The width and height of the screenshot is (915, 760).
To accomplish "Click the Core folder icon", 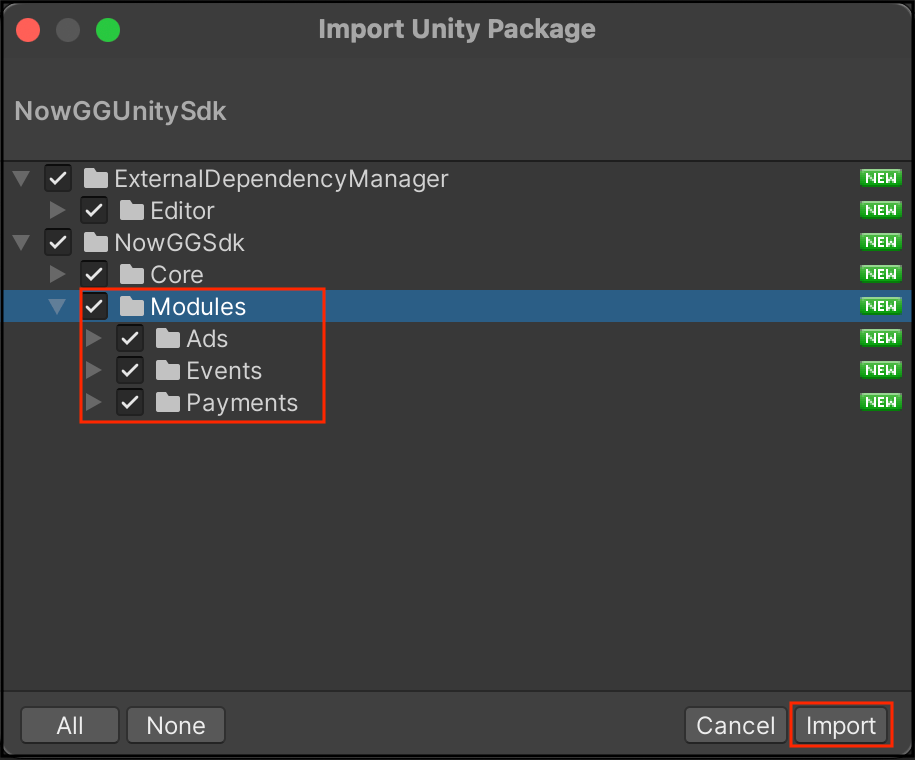I will (x=132, y=275).
